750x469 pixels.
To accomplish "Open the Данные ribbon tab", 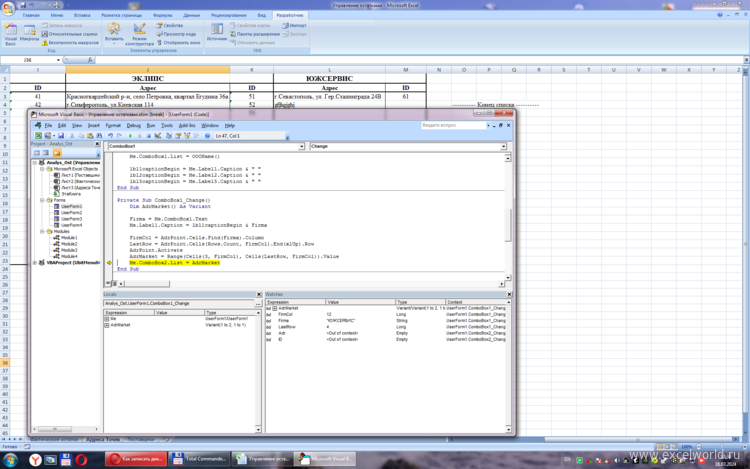I will coord(191,15).
